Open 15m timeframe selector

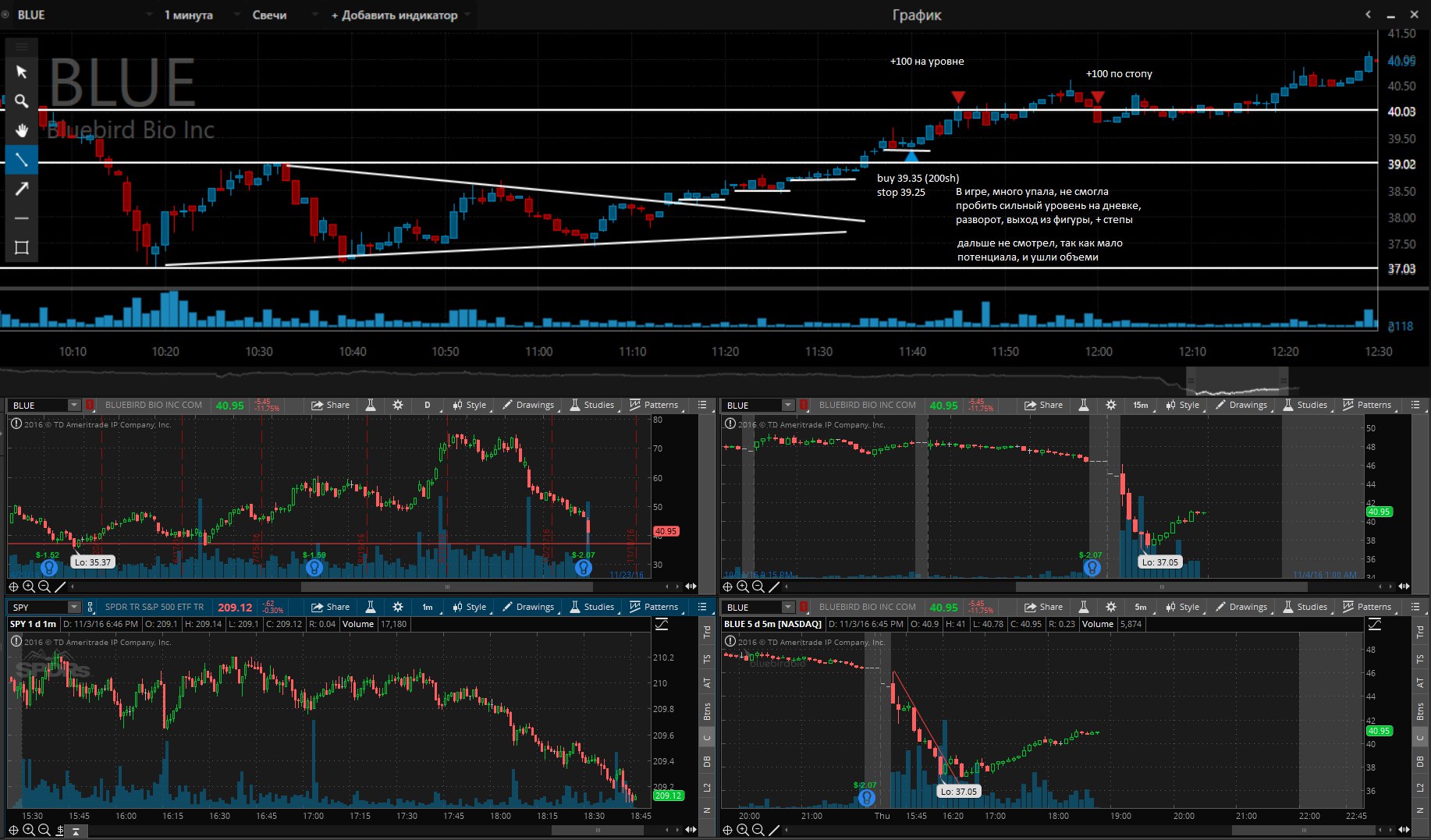(1141, 405)
